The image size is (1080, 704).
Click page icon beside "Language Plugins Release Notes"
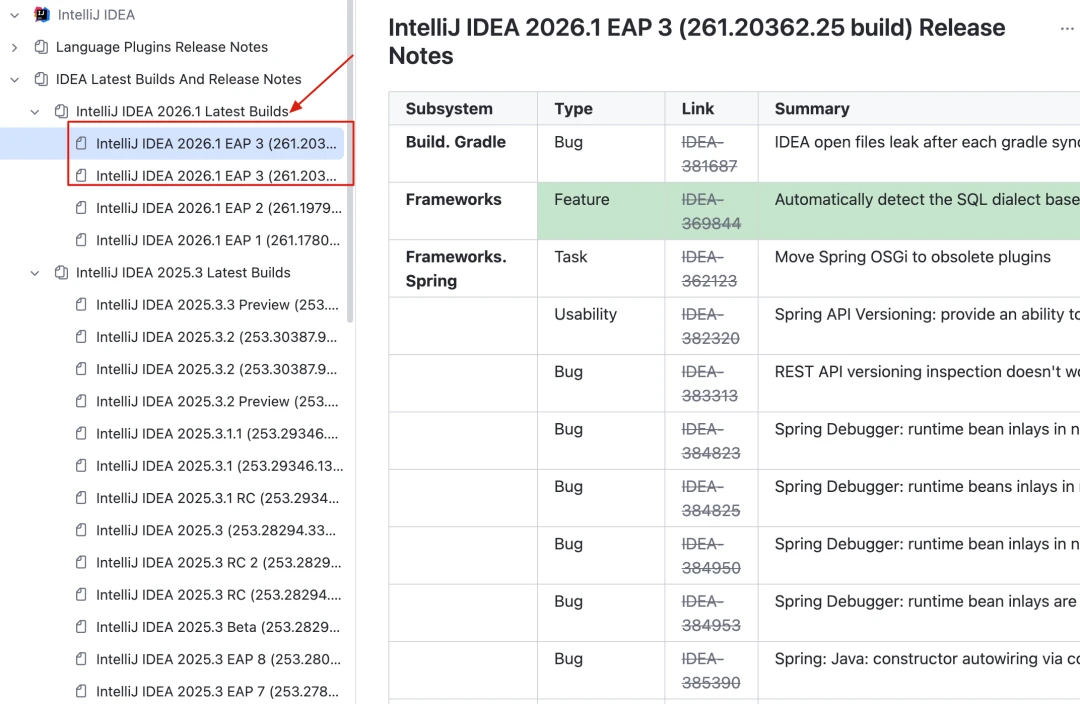pyautogui.click(x=41, y=46)
